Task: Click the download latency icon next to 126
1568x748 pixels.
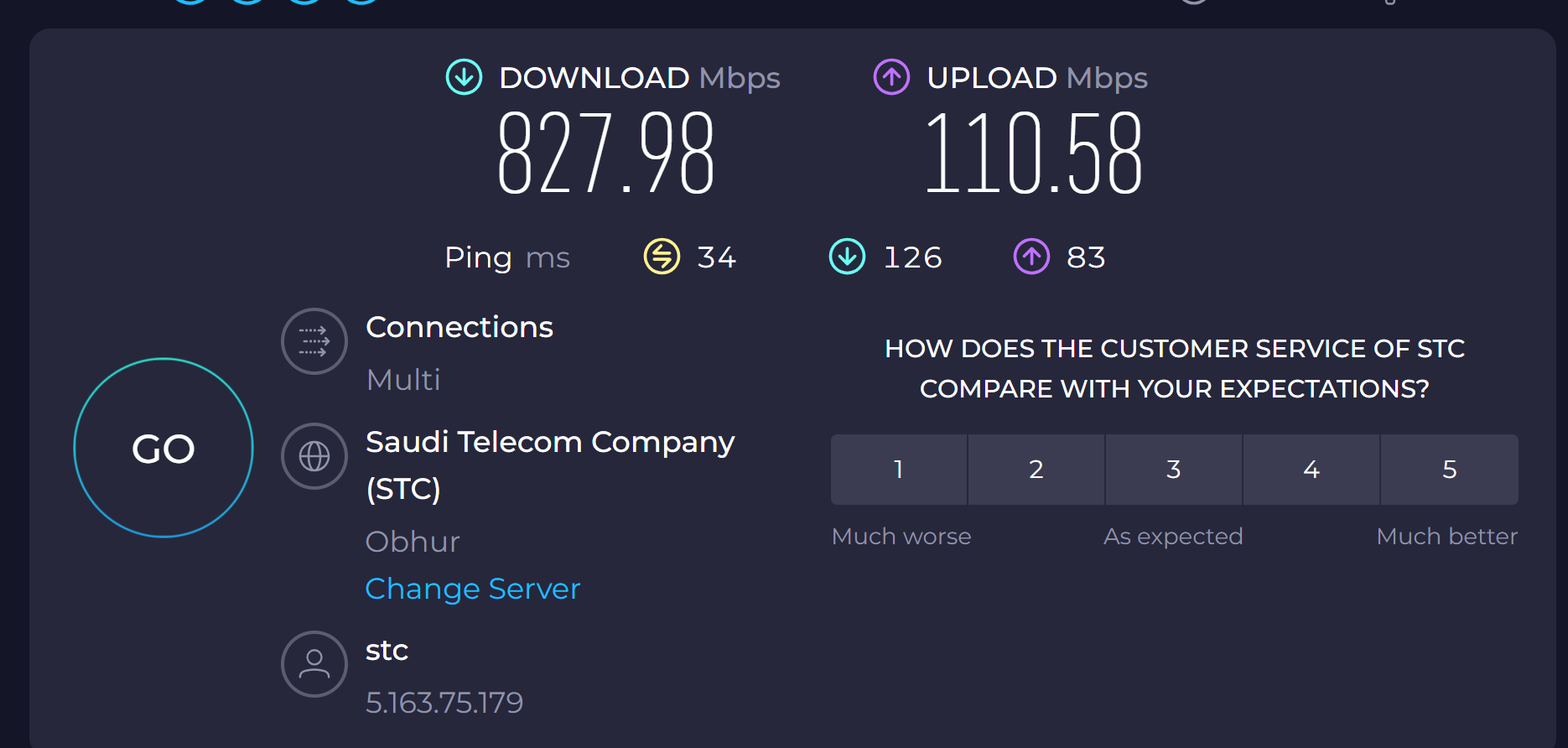Action: tap(848, 257)
